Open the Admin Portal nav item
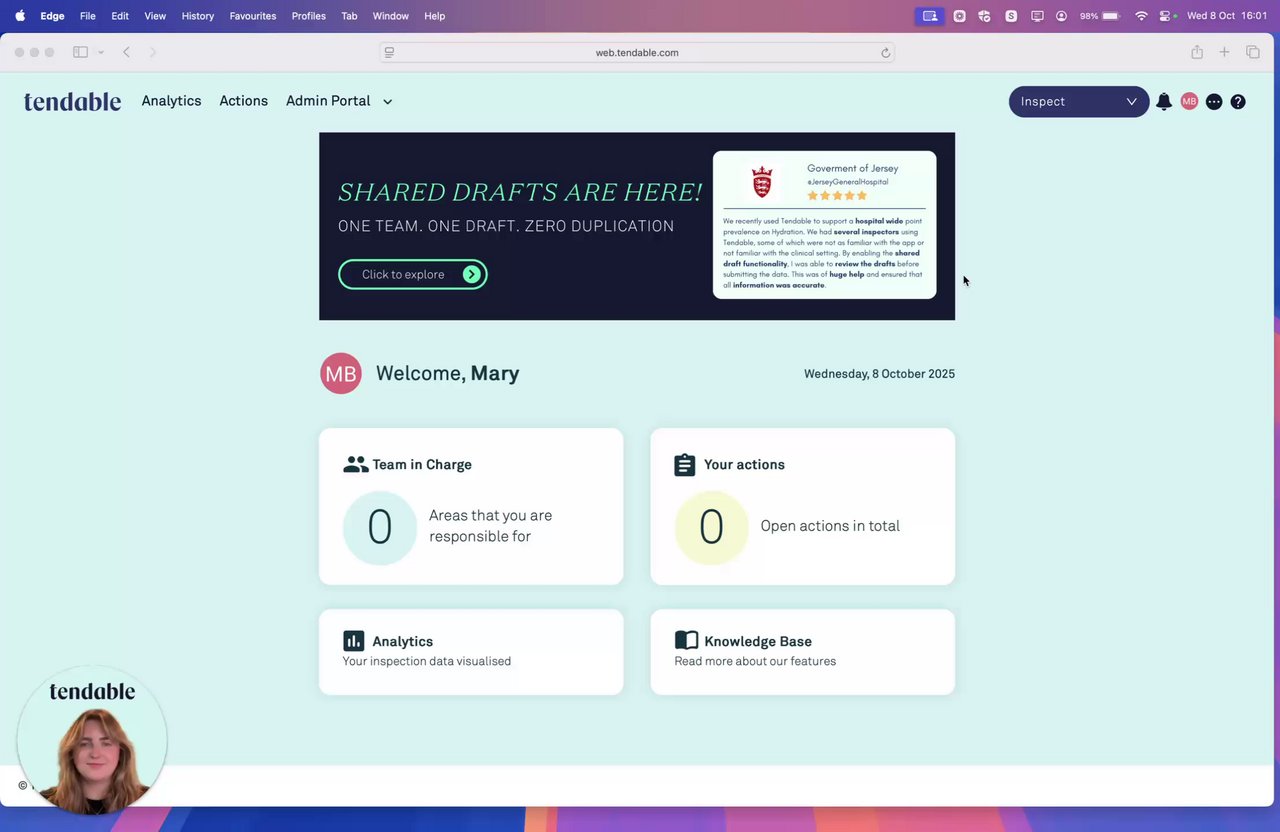1280x832 pixels. click(x=328, y=101)
